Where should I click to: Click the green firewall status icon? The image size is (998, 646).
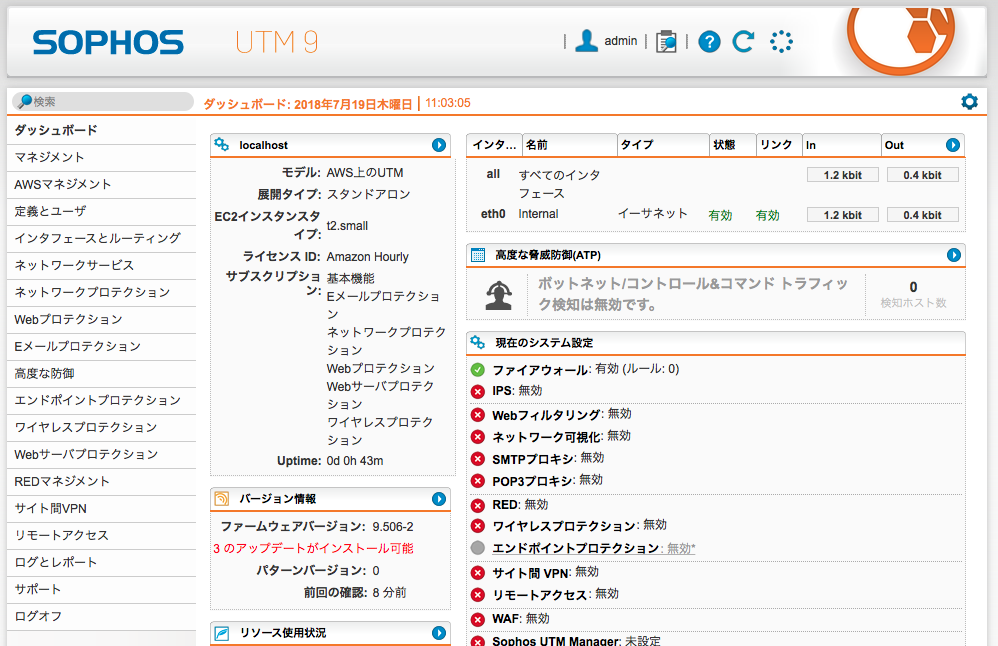coord(478,370)
